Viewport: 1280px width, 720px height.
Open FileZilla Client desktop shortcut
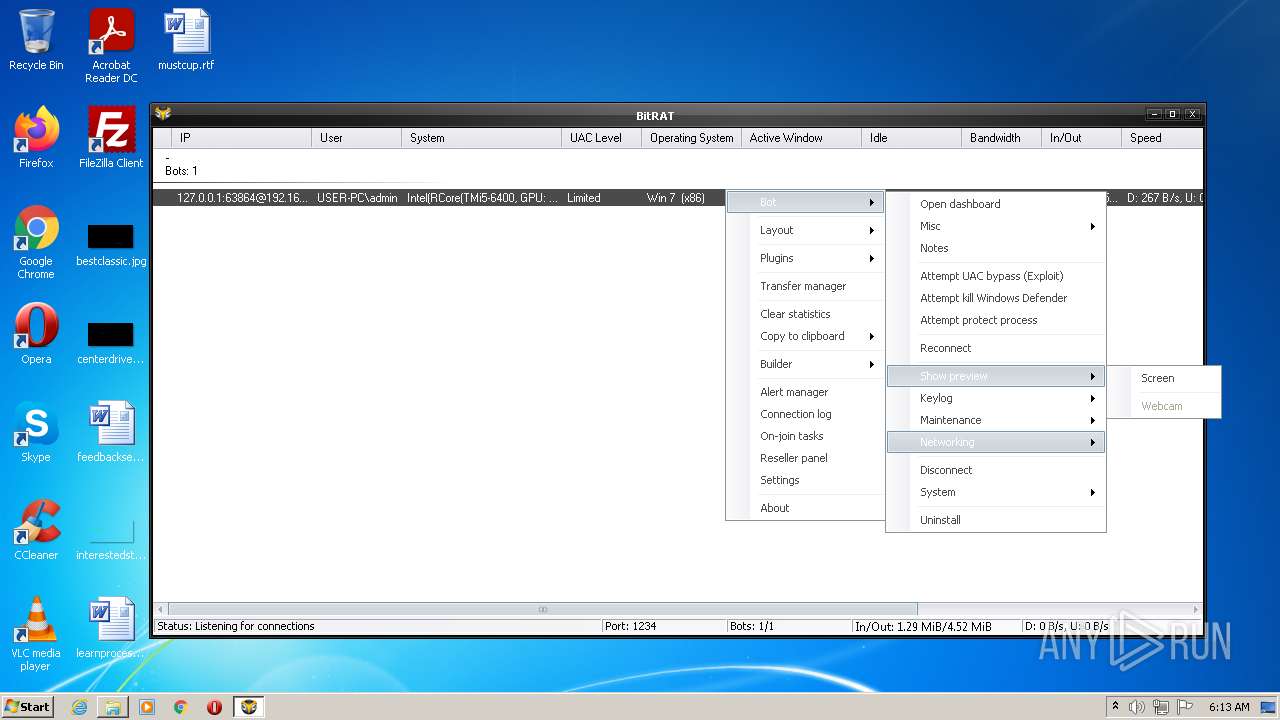[111, 138]
